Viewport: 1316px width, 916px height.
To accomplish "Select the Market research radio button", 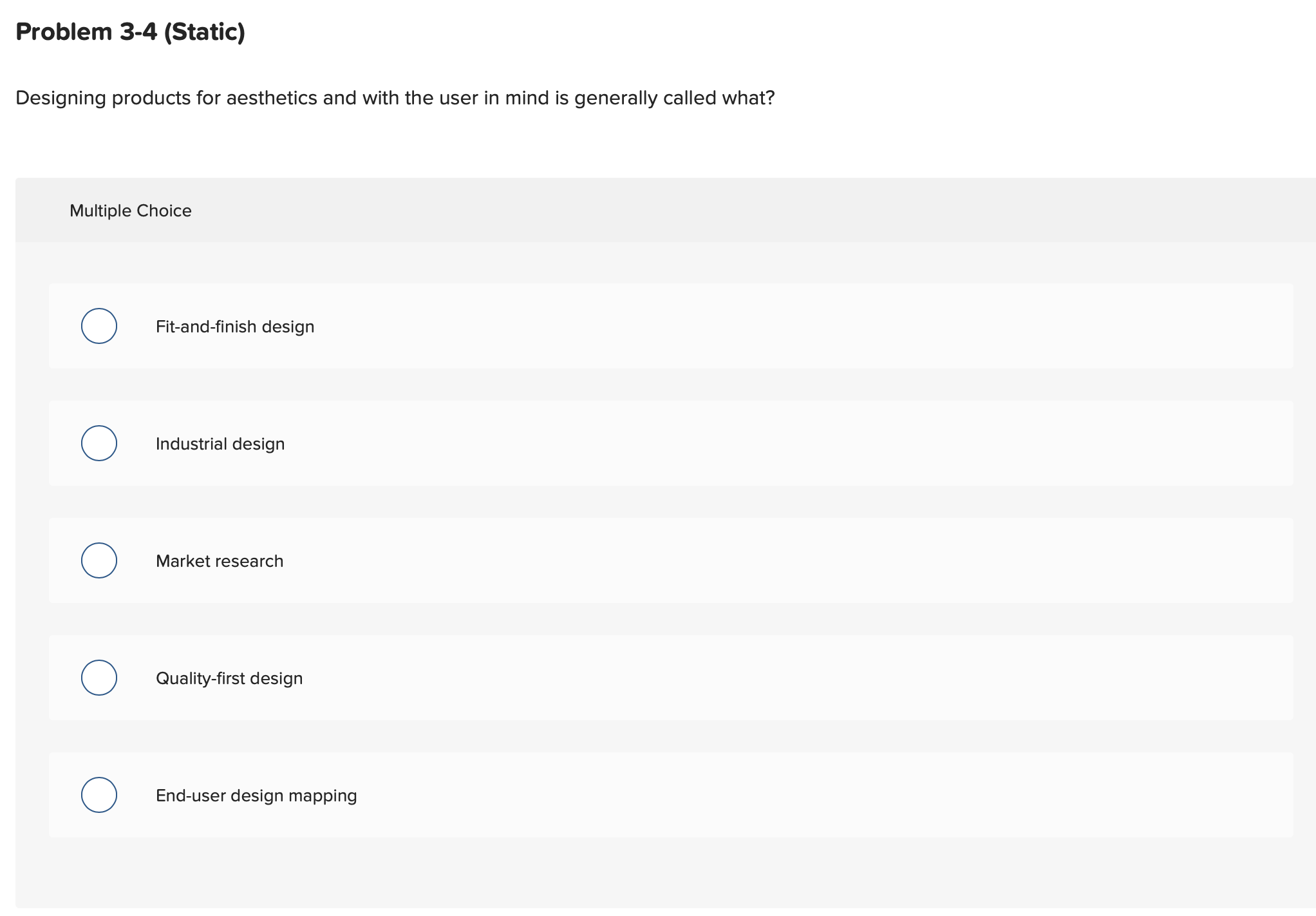I will click(99, 560).
